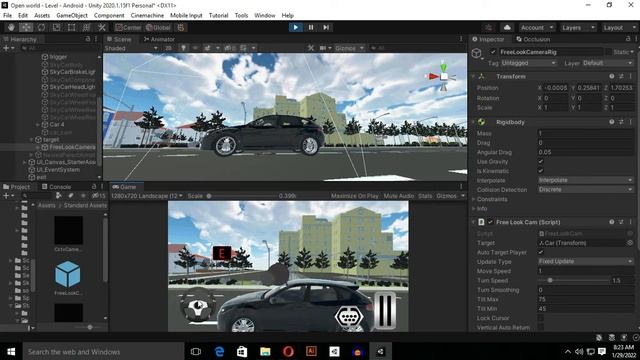This screenshot has height=360, width=640.
Task: Select FreeLookCamera in Hierarchy
Action: (x=72, y=147)
